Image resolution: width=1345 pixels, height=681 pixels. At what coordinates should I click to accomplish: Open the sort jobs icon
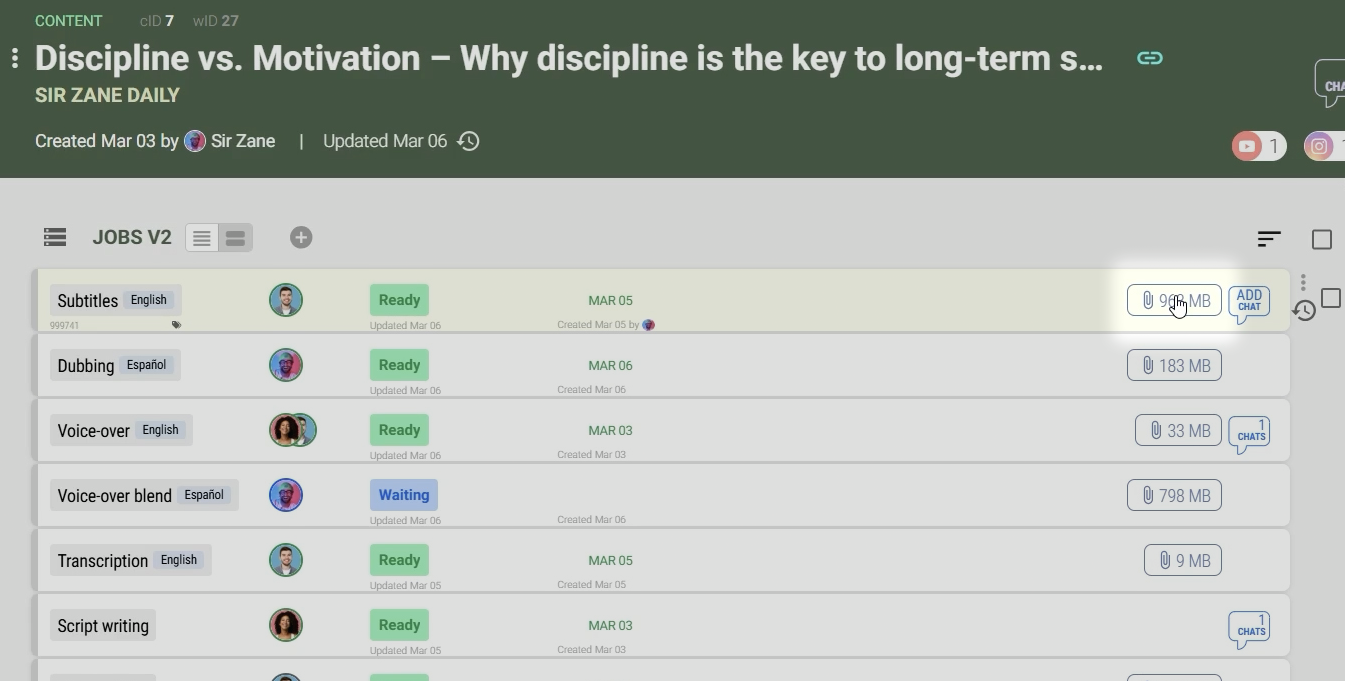coord(1269,239)
